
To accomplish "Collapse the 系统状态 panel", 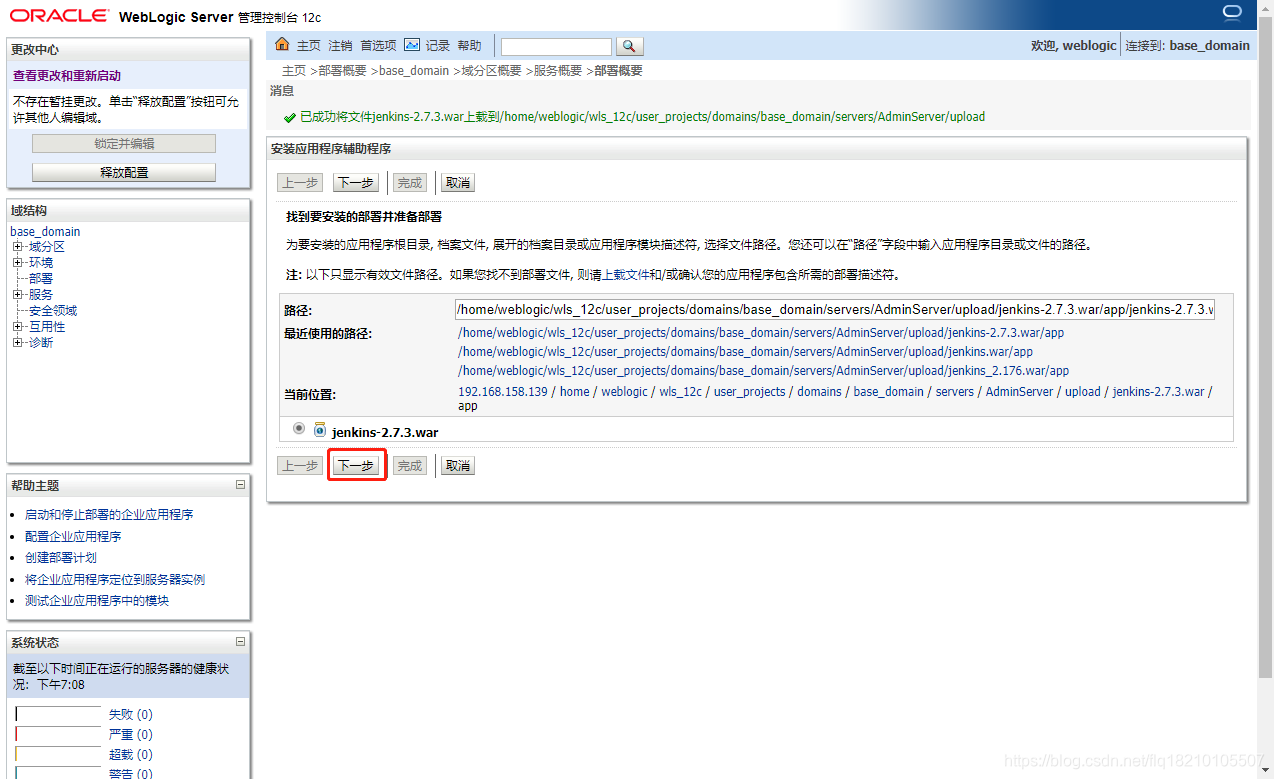I will tap(240, 641).
